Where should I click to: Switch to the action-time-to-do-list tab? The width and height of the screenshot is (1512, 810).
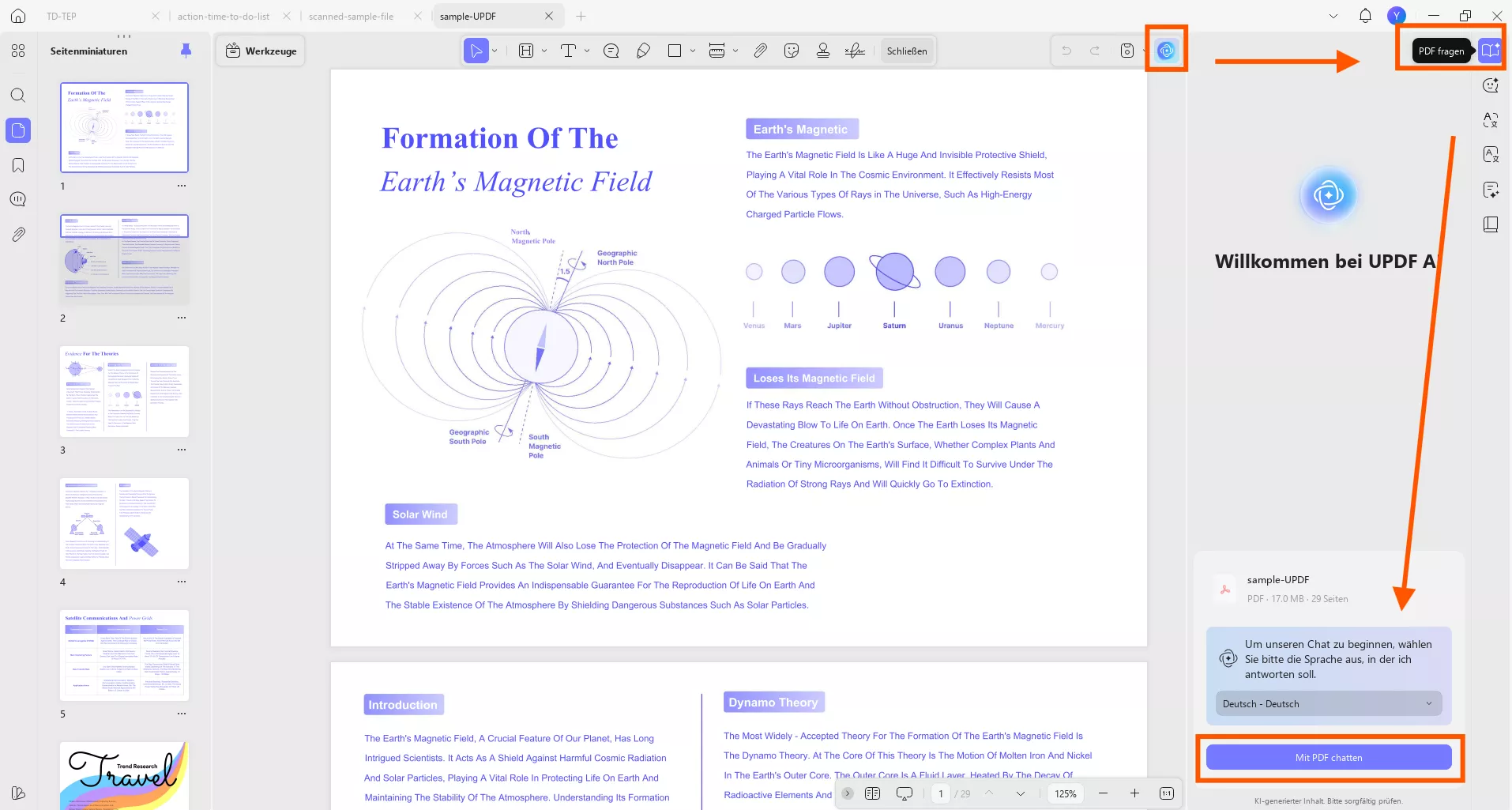point(224,16)
